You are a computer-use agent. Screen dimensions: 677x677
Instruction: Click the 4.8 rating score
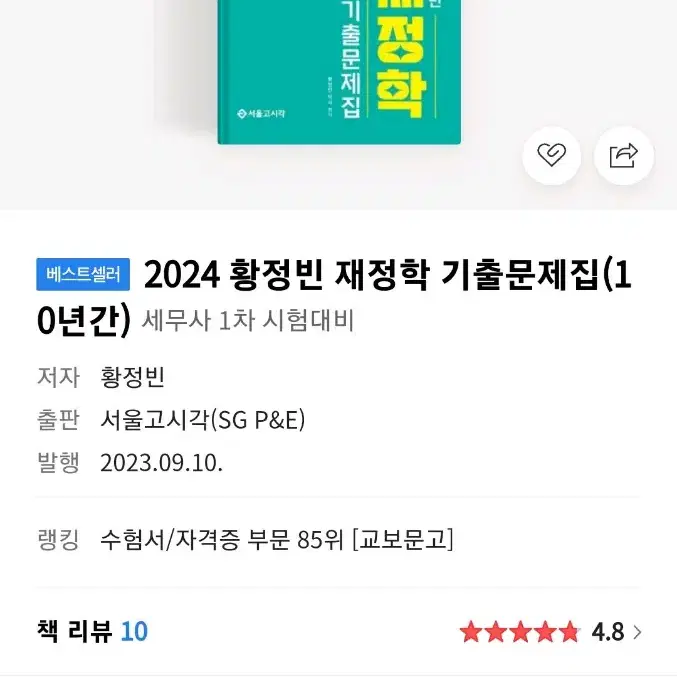point(607,633)
